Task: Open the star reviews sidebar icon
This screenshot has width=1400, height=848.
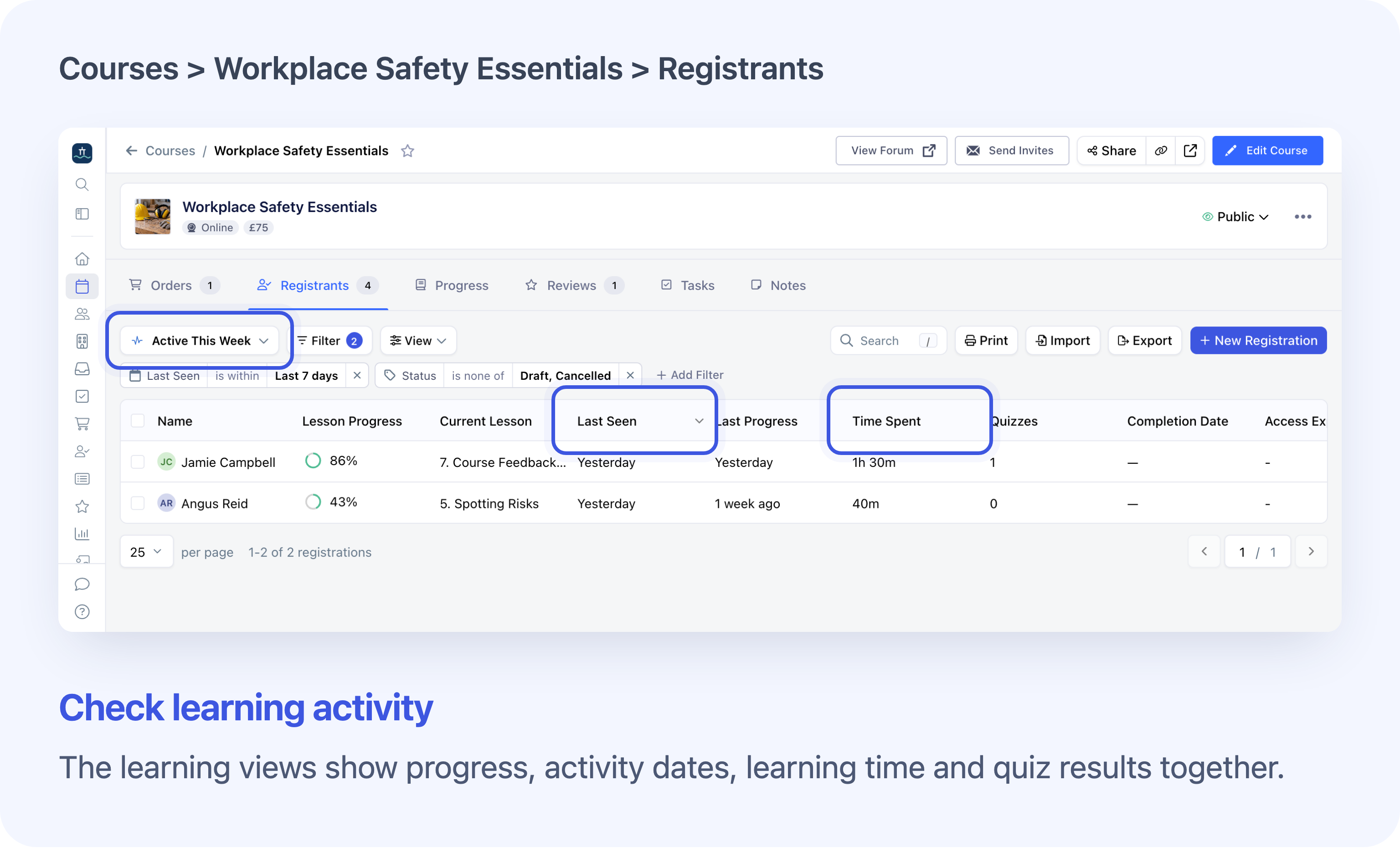Action: pos(82,506)
